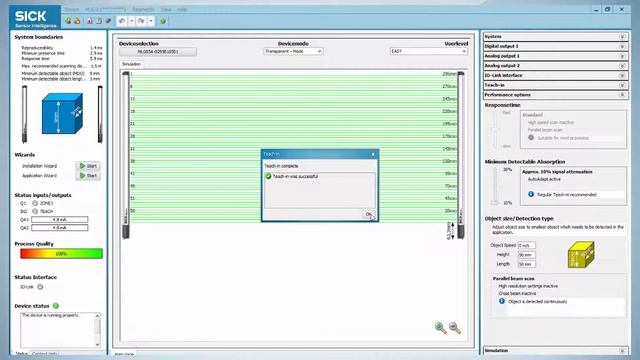
Task: Click the orange padlock toolbar icon
Action: (77, 21)
